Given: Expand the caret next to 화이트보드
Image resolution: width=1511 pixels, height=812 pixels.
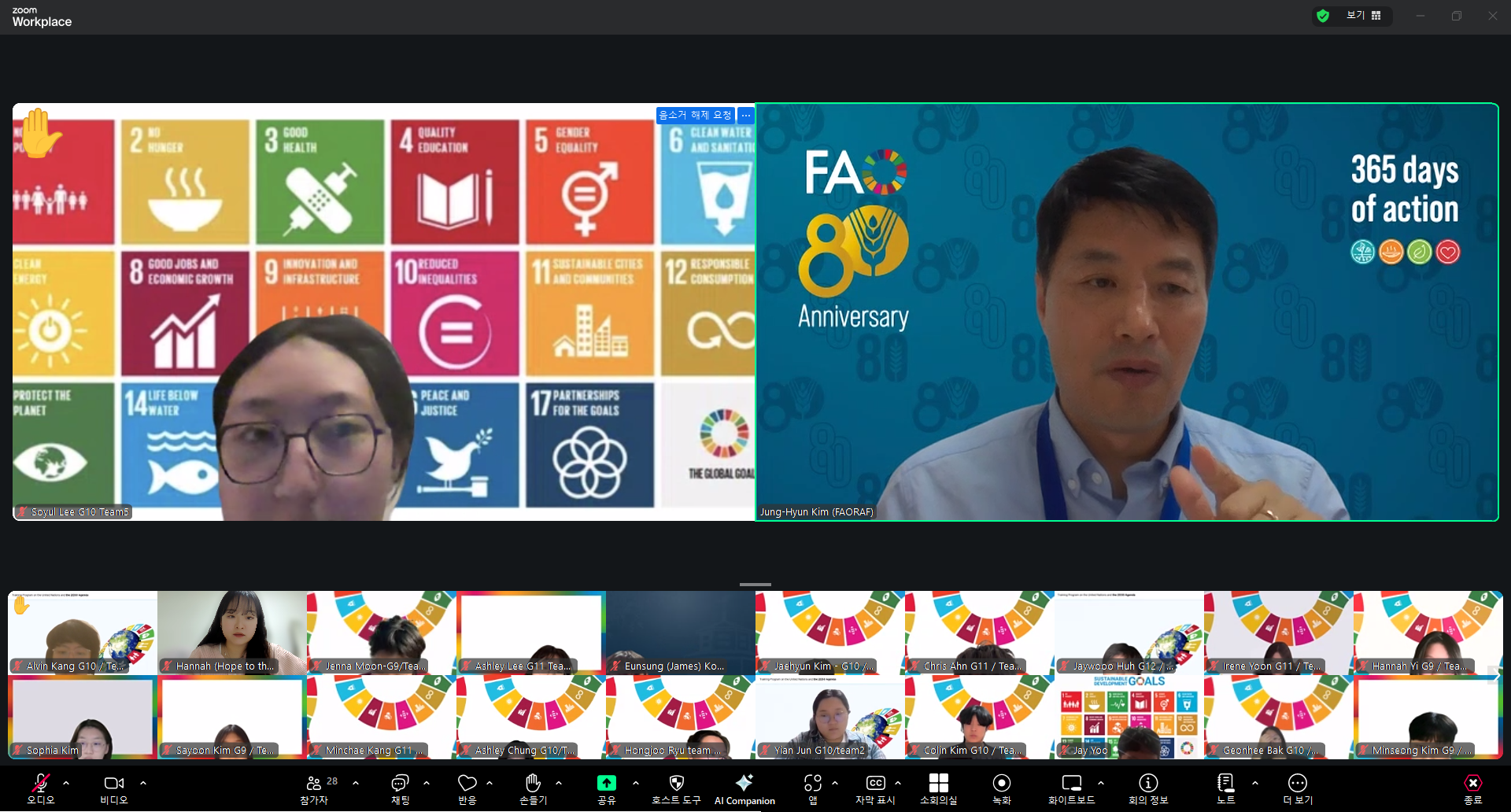Looking at the screenshot, I should point(1101,783).
